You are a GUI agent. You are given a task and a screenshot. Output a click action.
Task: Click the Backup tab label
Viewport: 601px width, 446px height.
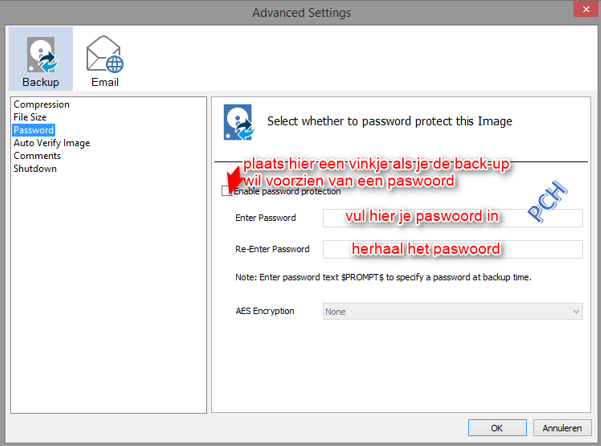click(40, 82)
